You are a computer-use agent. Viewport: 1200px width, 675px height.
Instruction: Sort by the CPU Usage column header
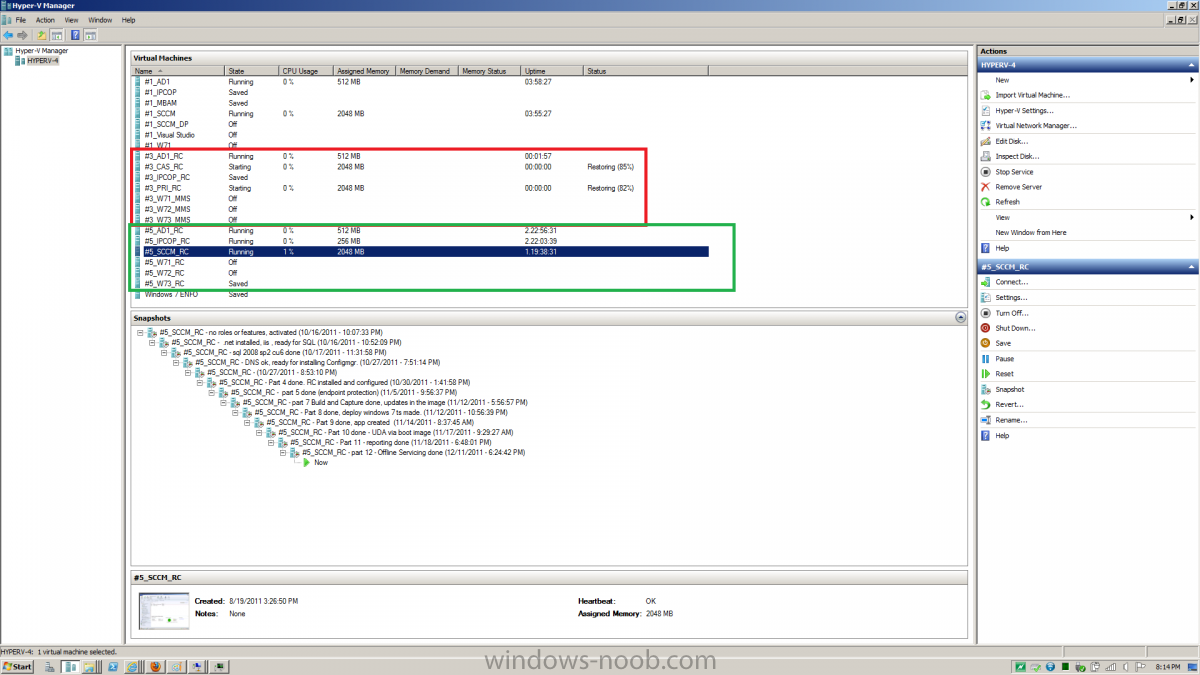(x=306, y=71)
